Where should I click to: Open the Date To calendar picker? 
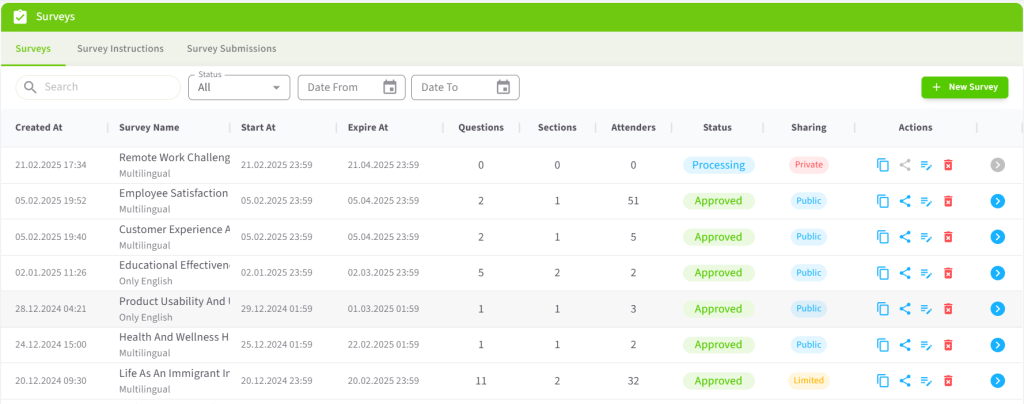pos(503,87)
